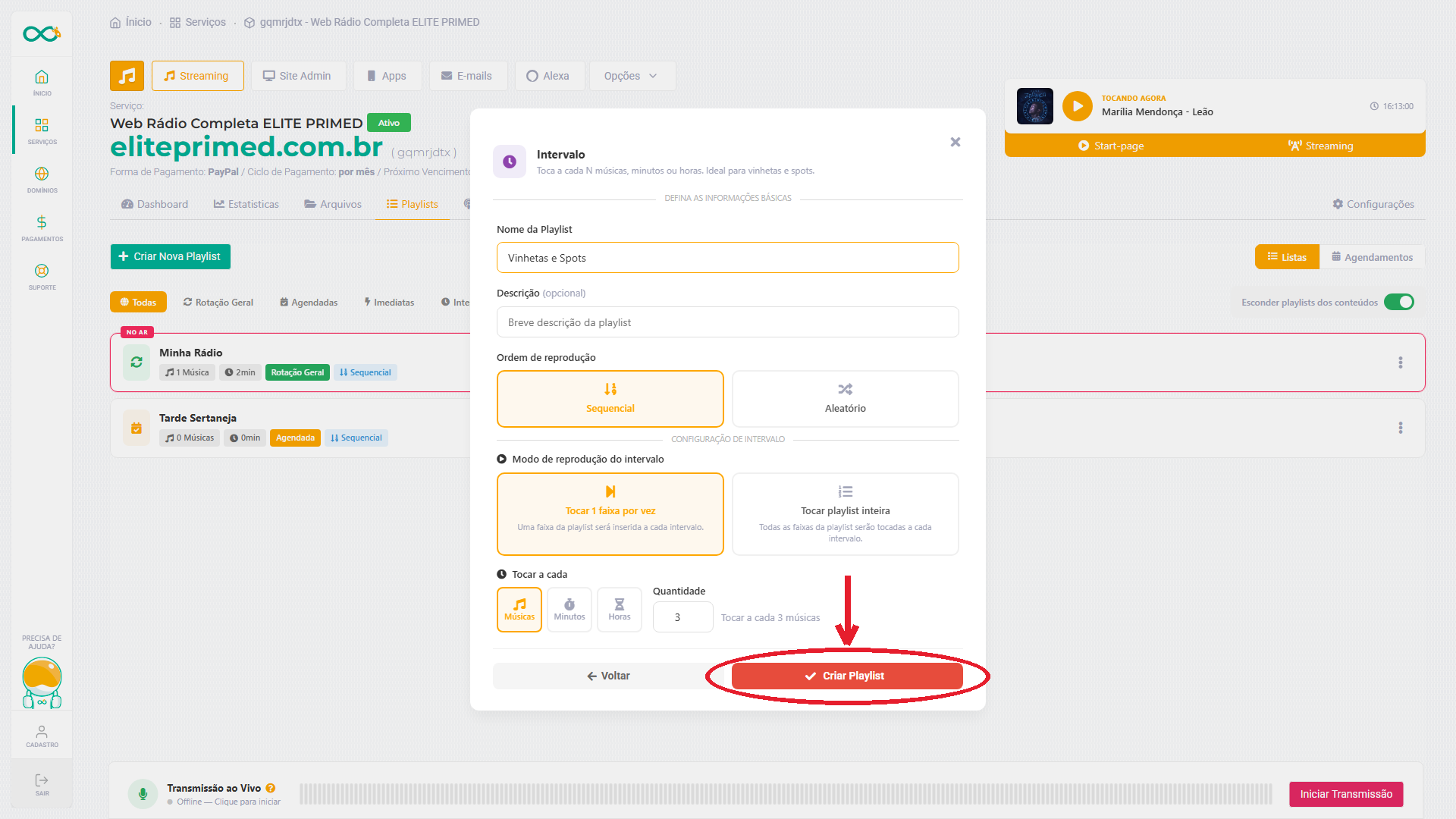This screenshot has height=819, width=1456.
Task: Click the purple Intervalo clock icon
Action: [x=510, y=162]
